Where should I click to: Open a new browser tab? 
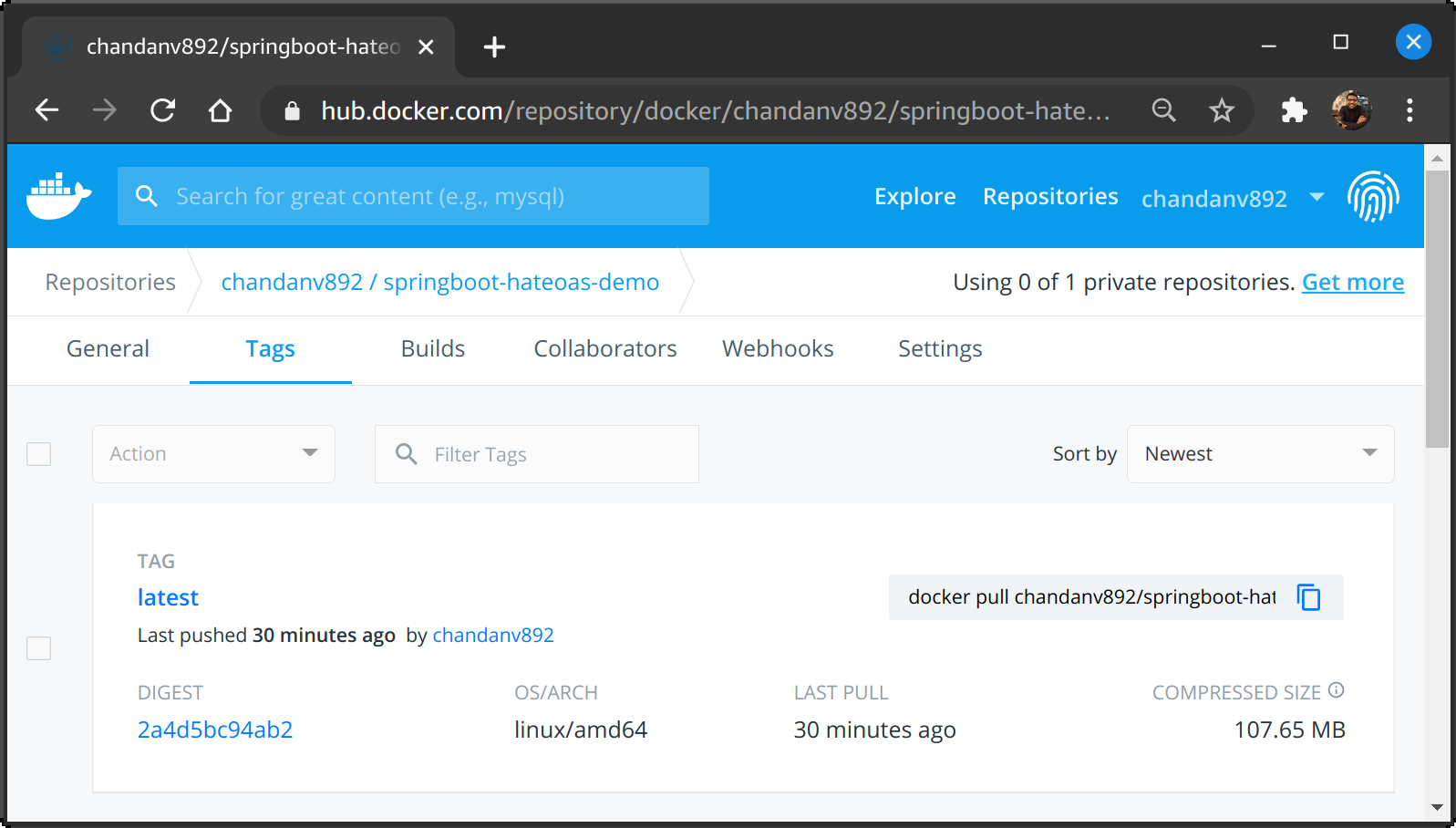tap(494, 47)
